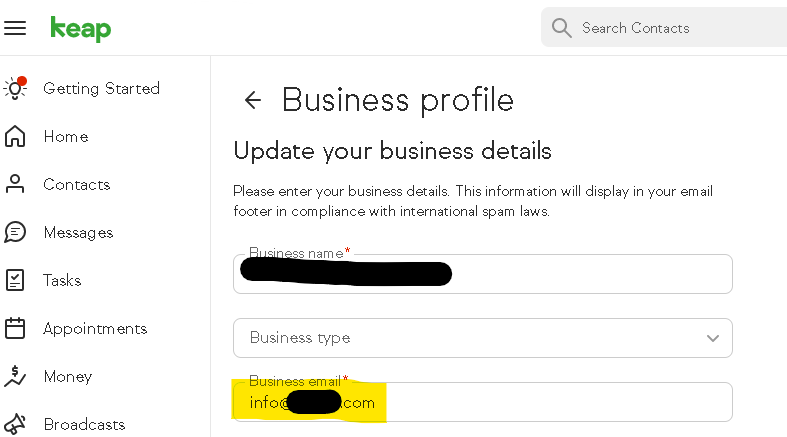Expand Business type using its chevron arrow

click(x=712, y=338)
